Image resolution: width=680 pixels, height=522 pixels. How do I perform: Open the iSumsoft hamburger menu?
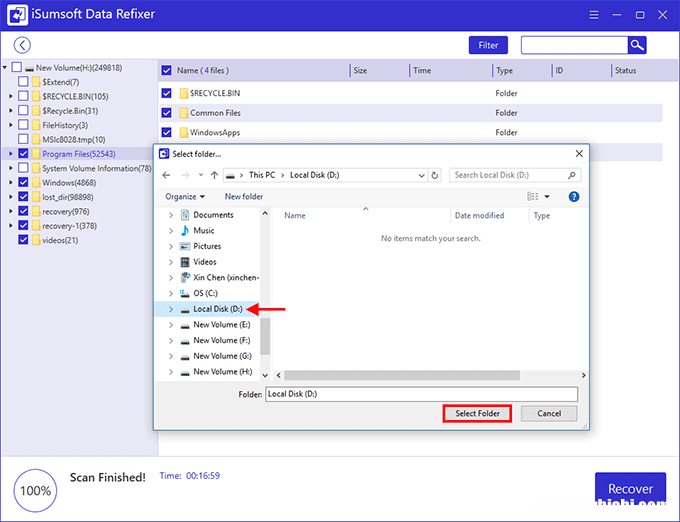click(594, 15)
